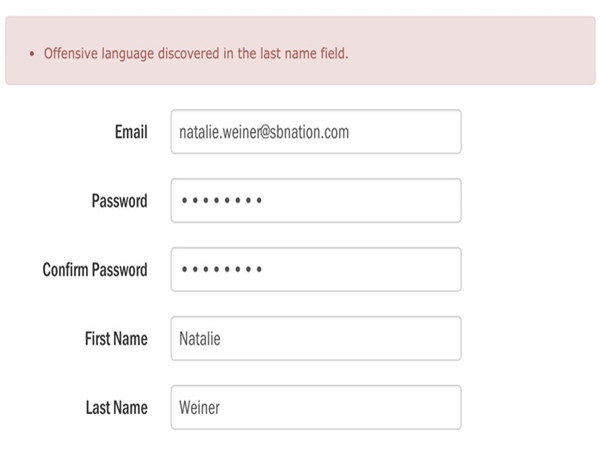Click the word 'Offensive' in the error message

point(71,53)
